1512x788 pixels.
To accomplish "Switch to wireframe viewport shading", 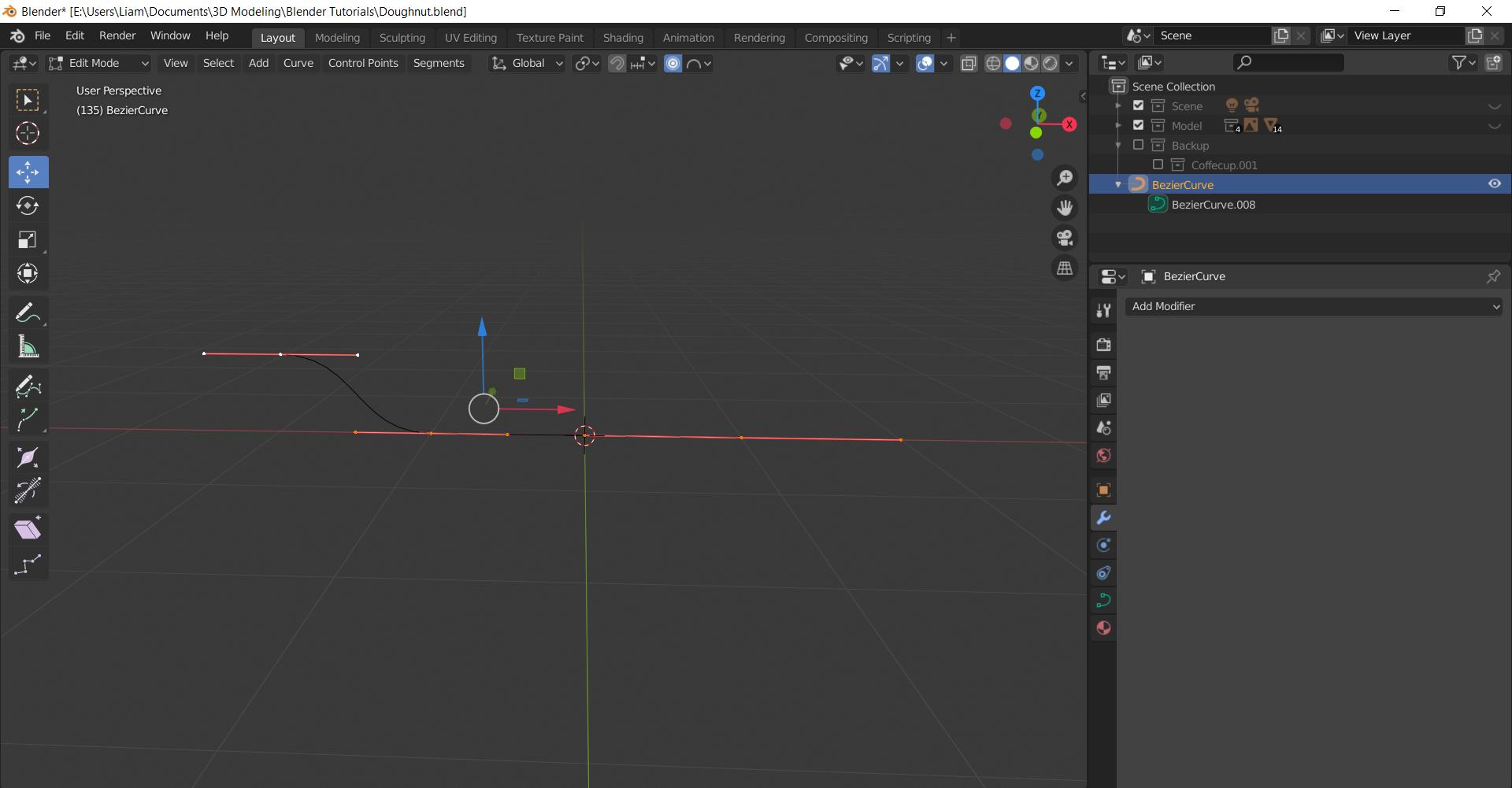I will (x=993, y=63).
